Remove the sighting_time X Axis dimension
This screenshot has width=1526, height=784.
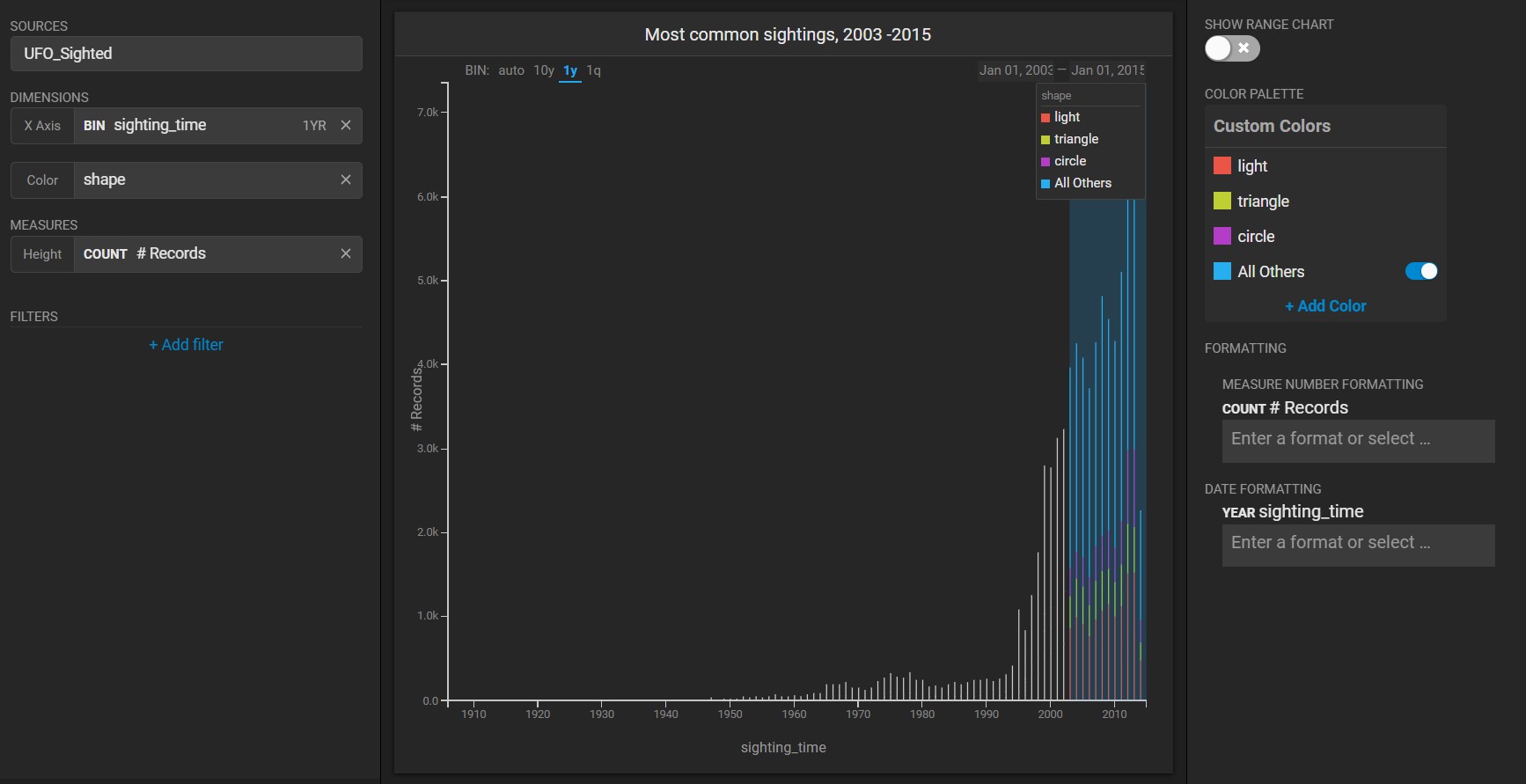[346, 125]
